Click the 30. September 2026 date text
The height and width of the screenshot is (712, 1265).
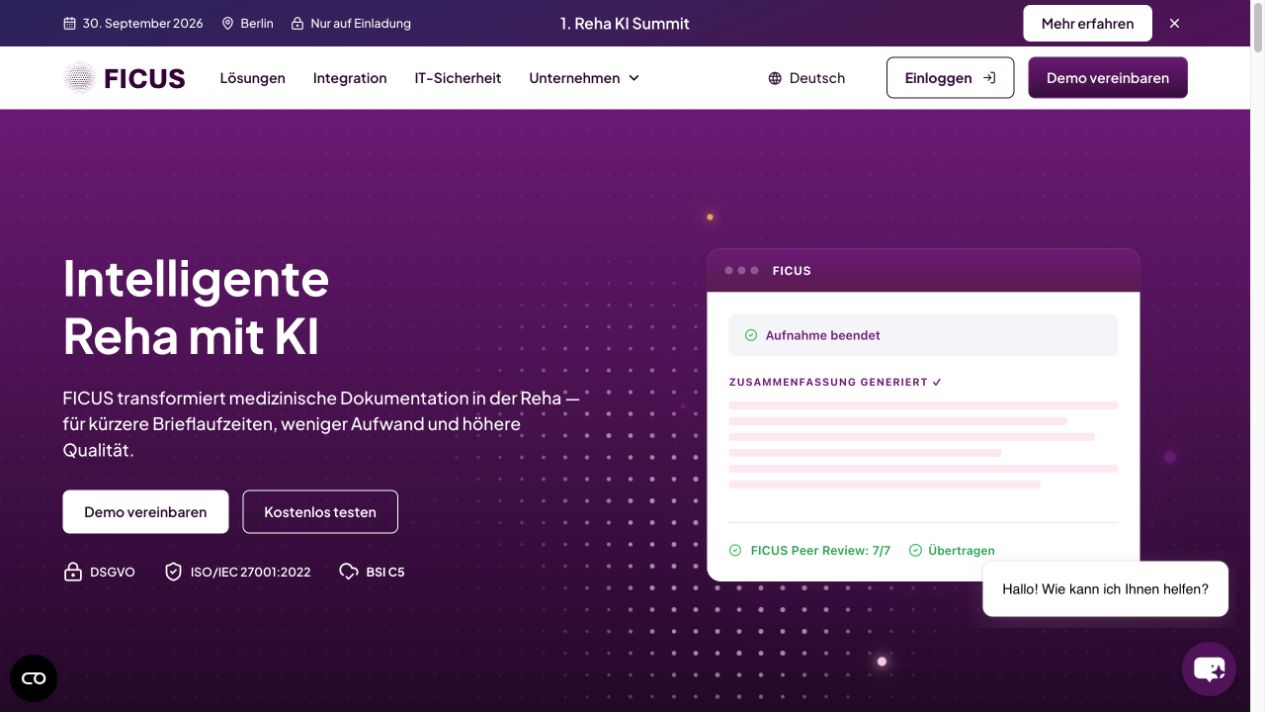coord(142,23)
